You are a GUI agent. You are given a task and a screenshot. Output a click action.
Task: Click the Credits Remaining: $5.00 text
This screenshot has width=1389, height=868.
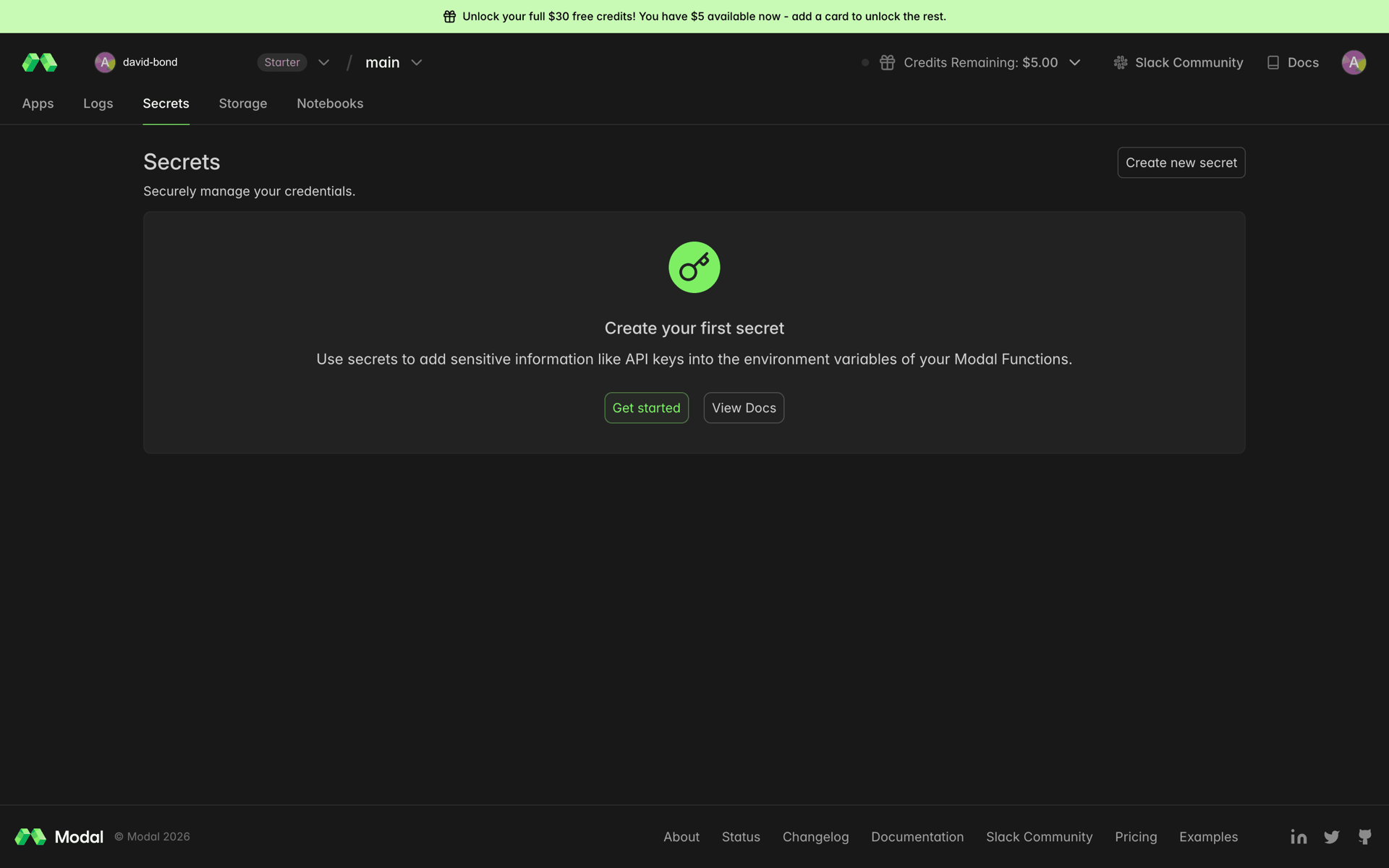point(981,62)
